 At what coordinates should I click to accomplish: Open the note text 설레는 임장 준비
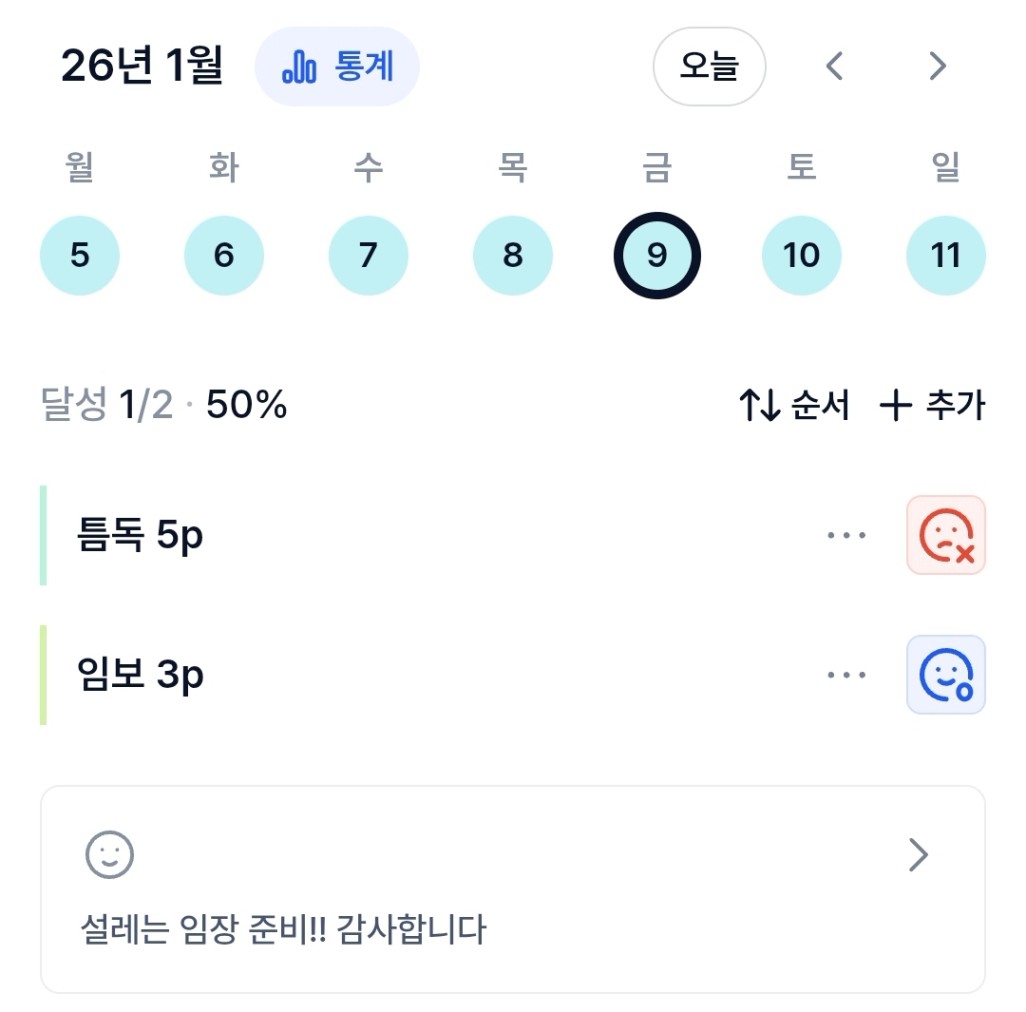[283, 930]
